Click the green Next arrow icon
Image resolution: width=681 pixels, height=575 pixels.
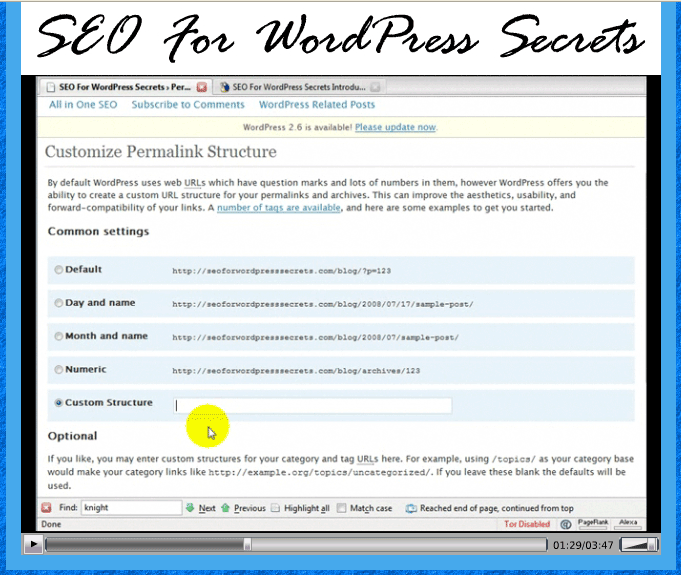click(190, 508)
